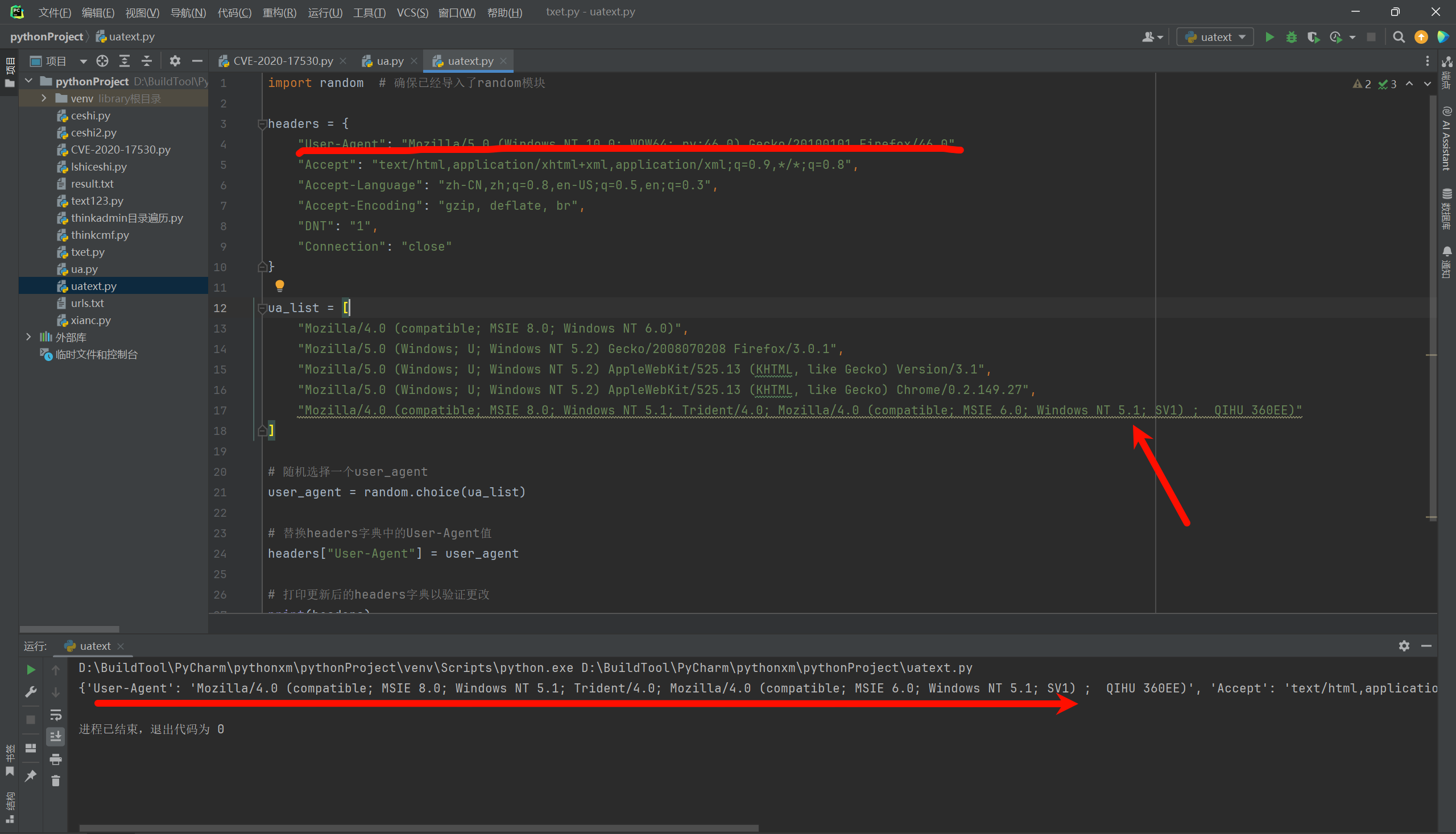Switch to the CVE-2020-17530.py tab
The height and width of the screenshot is (834, 1456).
point(283,61)
